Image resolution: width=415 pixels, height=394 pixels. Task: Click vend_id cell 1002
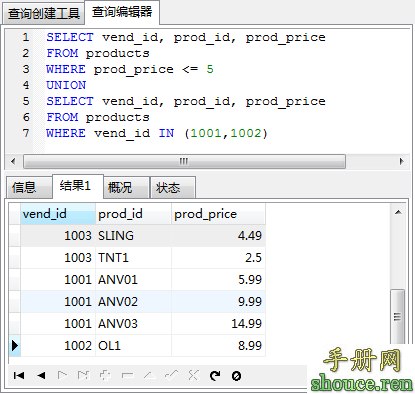pyautogui.click(x=58, y=346)
